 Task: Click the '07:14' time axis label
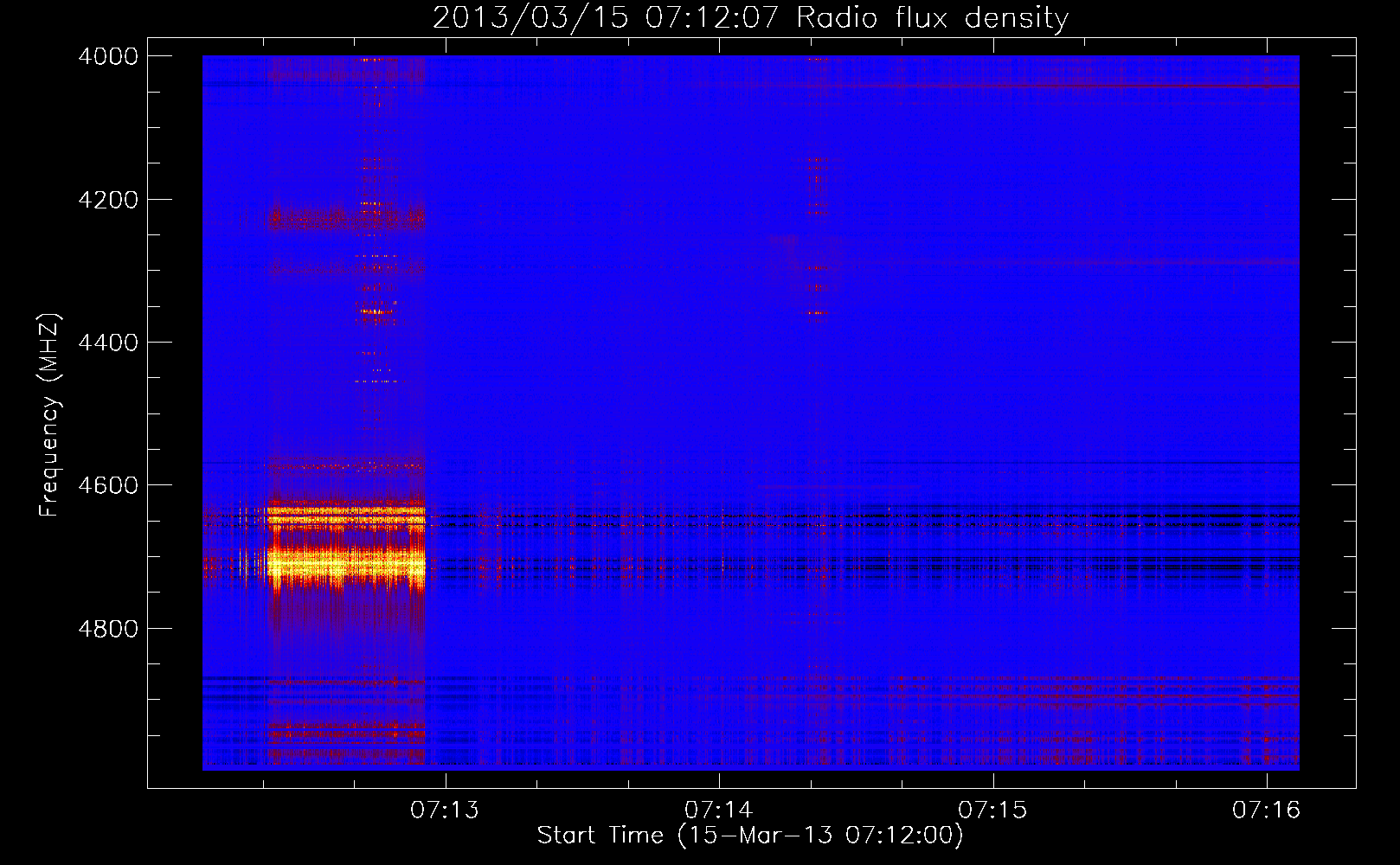point(719,810)
